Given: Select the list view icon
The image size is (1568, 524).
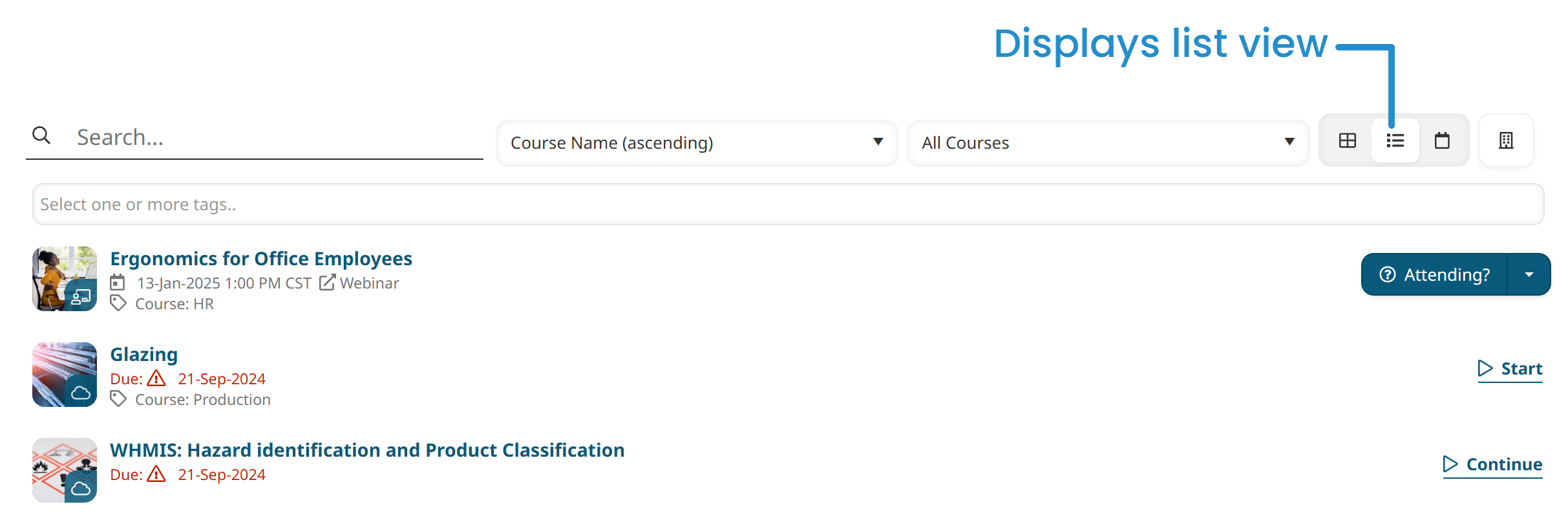Looking at the screenshot, I should click(x=1395, y=140).
